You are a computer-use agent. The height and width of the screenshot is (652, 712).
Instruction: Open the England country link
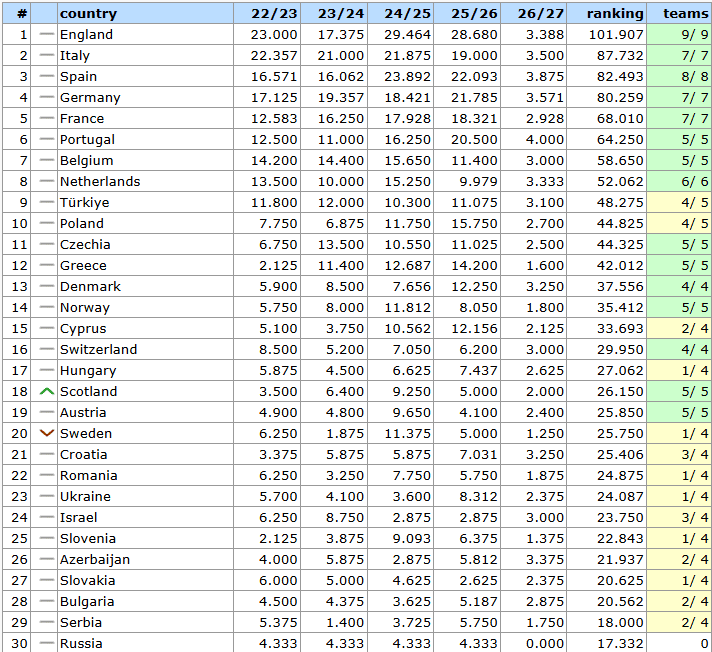coord(86,35)
